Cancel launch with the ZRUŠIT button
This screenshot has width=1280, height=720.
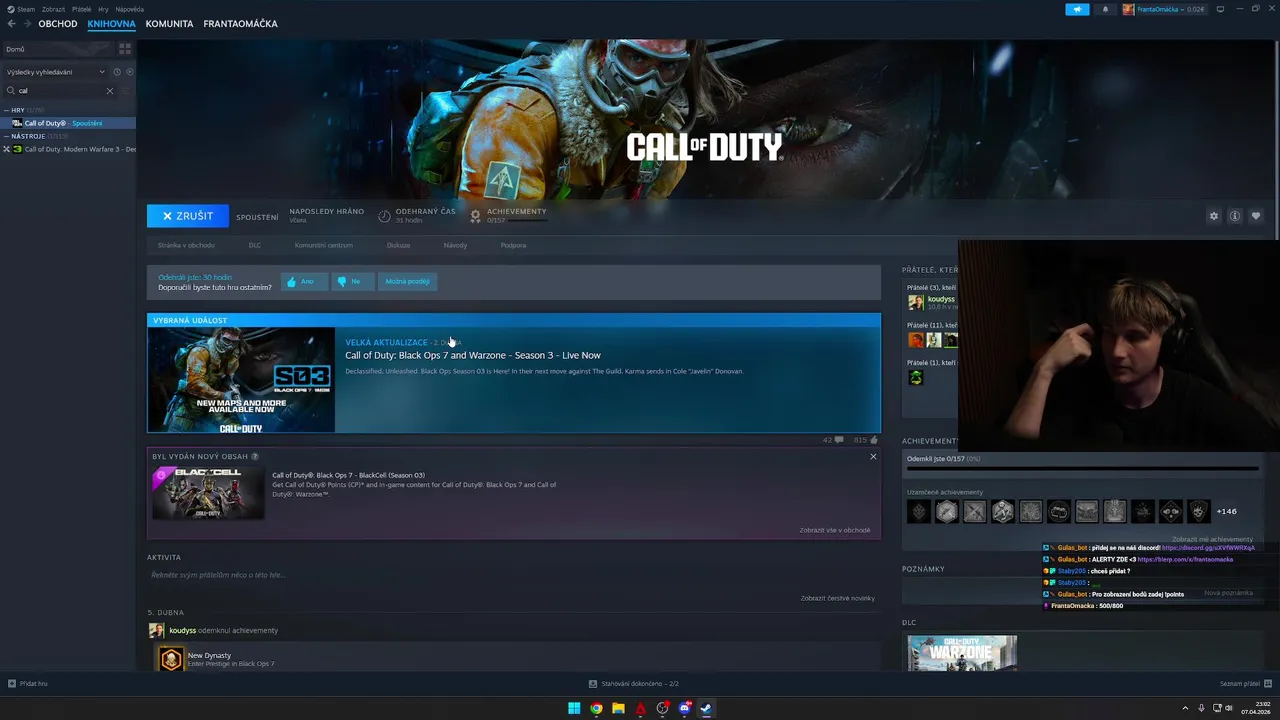(x=188, y=216)
